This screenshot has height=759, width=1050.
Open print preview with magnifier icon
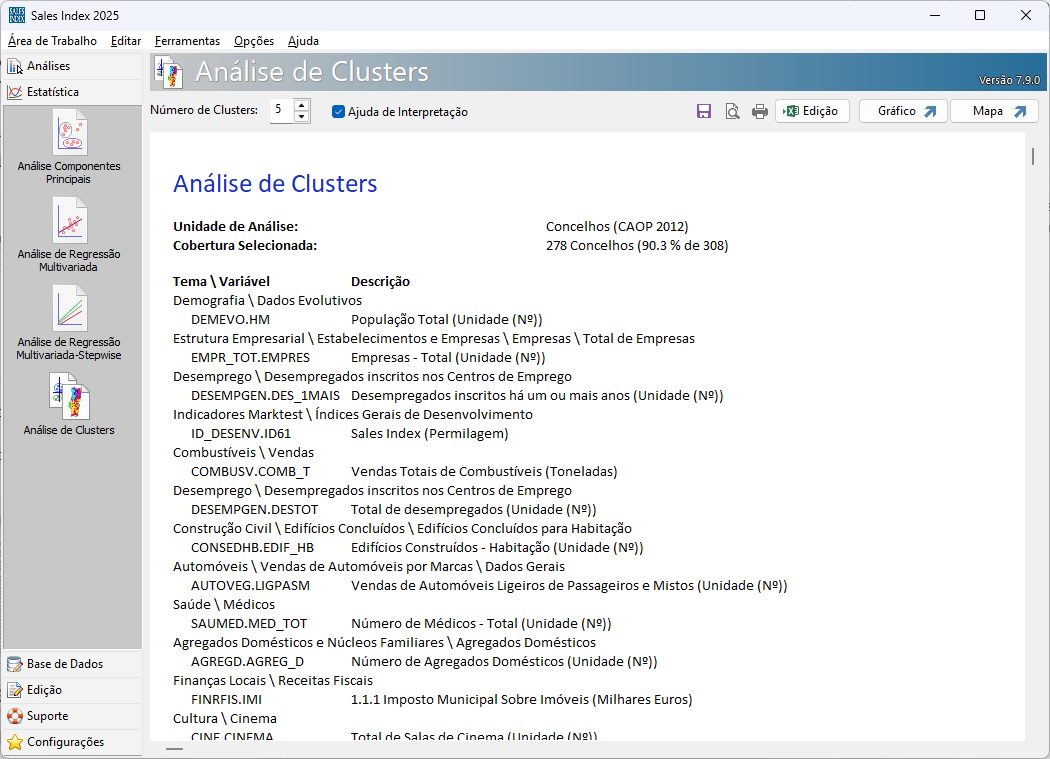732,111
